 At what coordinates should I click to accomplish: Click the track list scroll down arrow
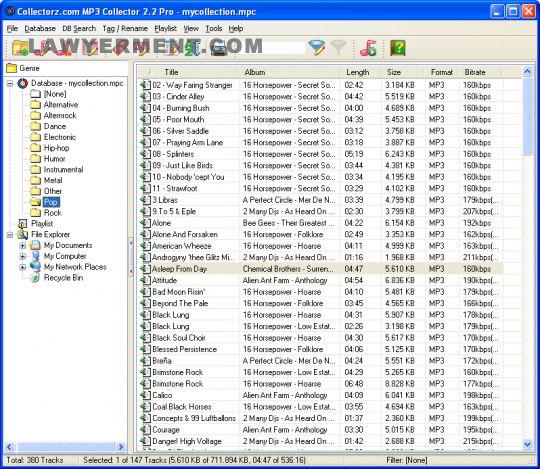click(527, 444)
